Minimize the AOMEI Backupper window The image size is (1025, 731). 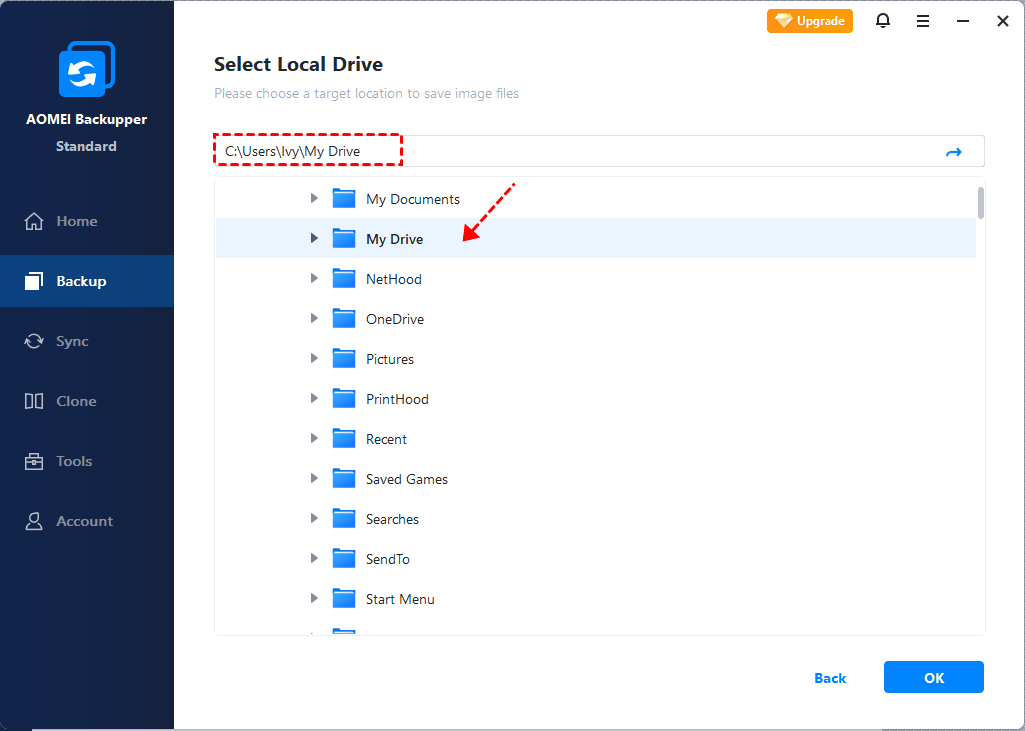tap(963, 22)
